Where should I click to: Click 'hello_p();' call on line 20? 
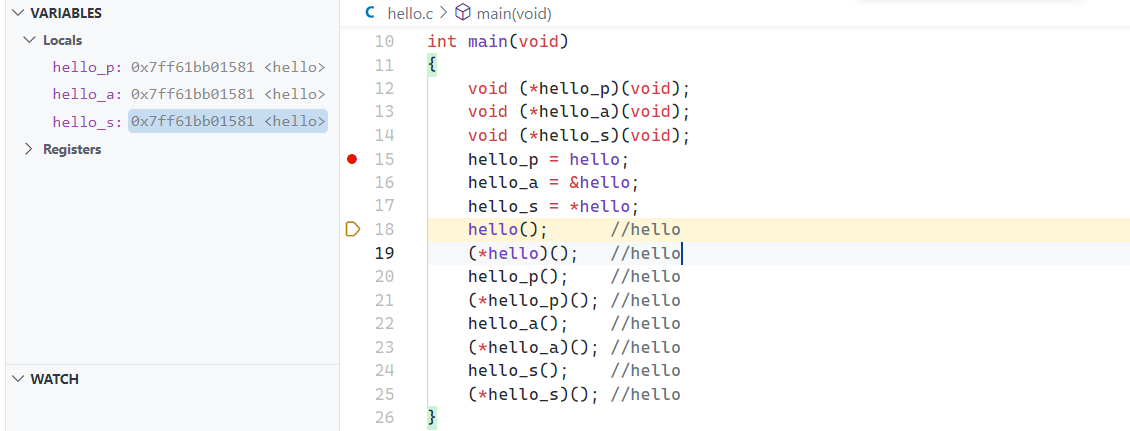click(x=518, y=277)
